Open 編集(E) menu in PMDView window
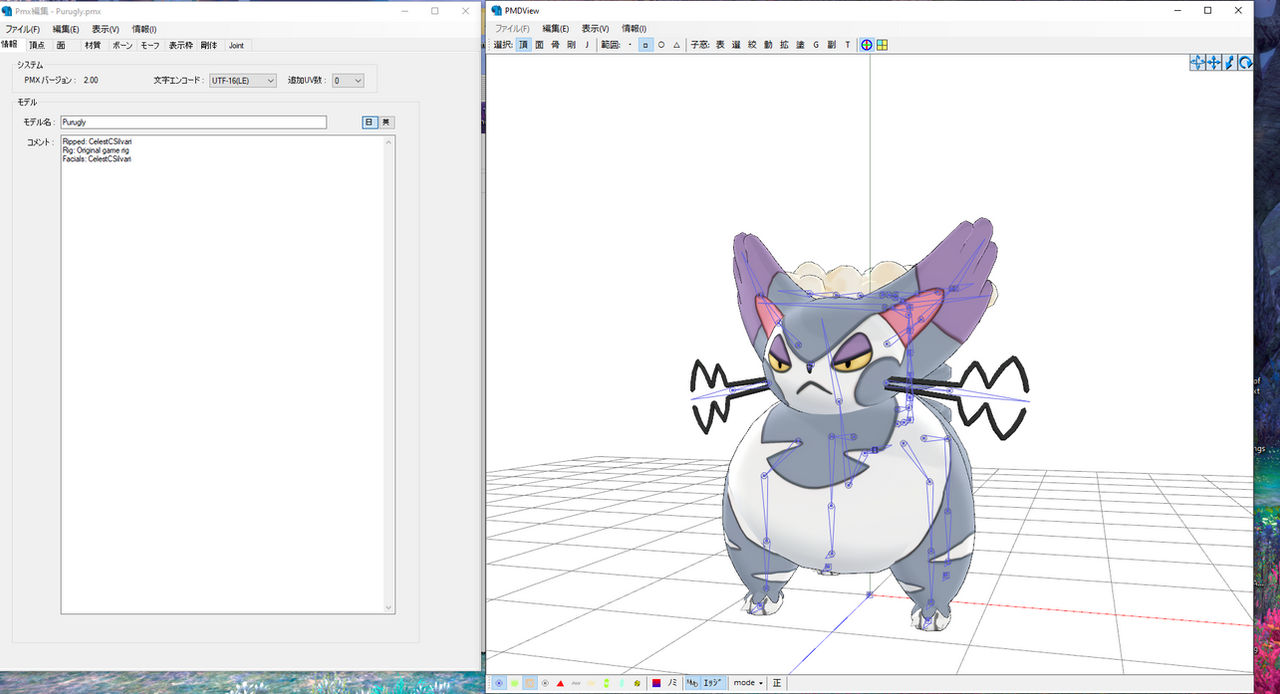The image size is (1280, 694). coord(556,29)
